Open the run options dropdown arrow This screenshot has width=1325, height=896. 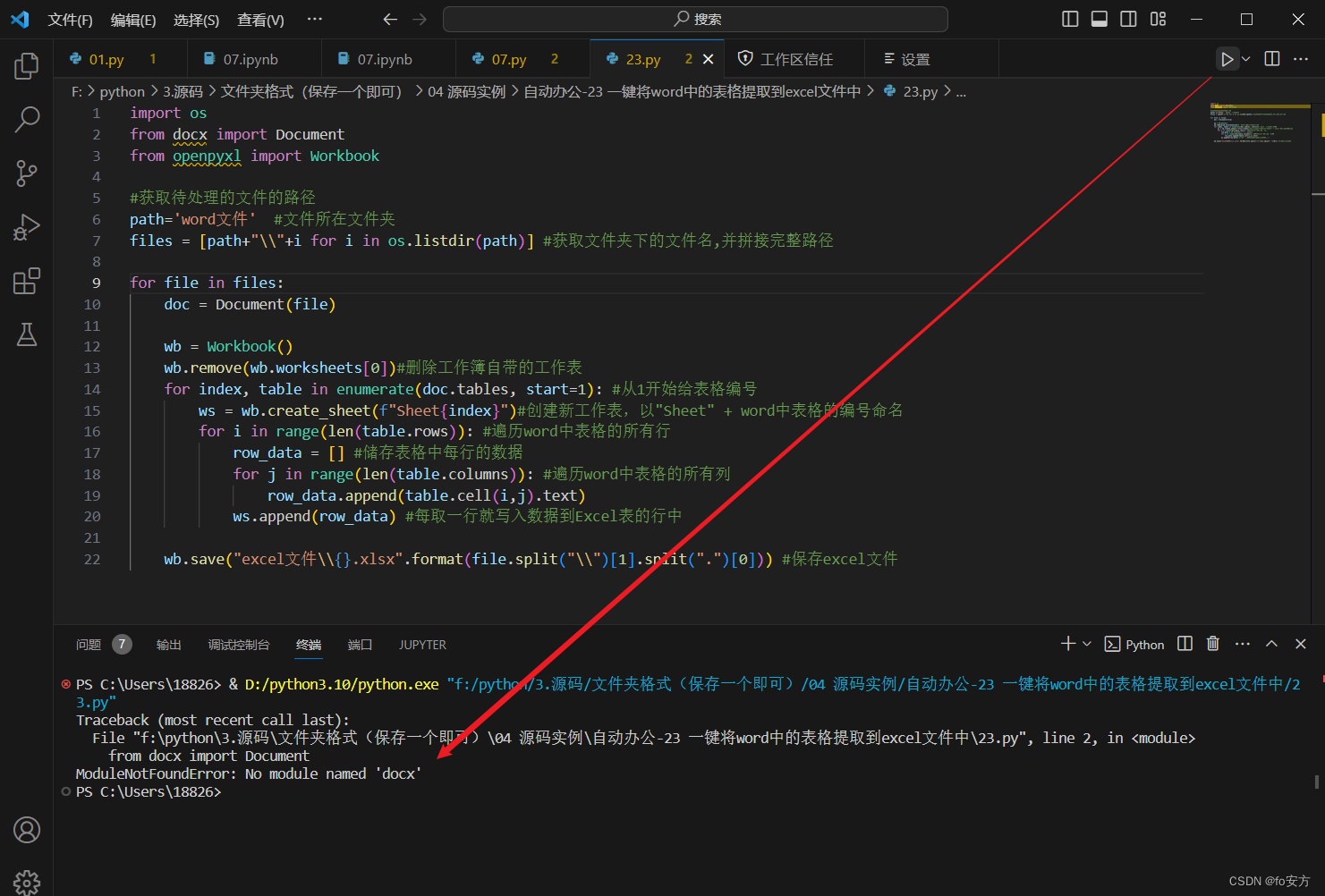pyautogui.click(x=1245, y=59)
